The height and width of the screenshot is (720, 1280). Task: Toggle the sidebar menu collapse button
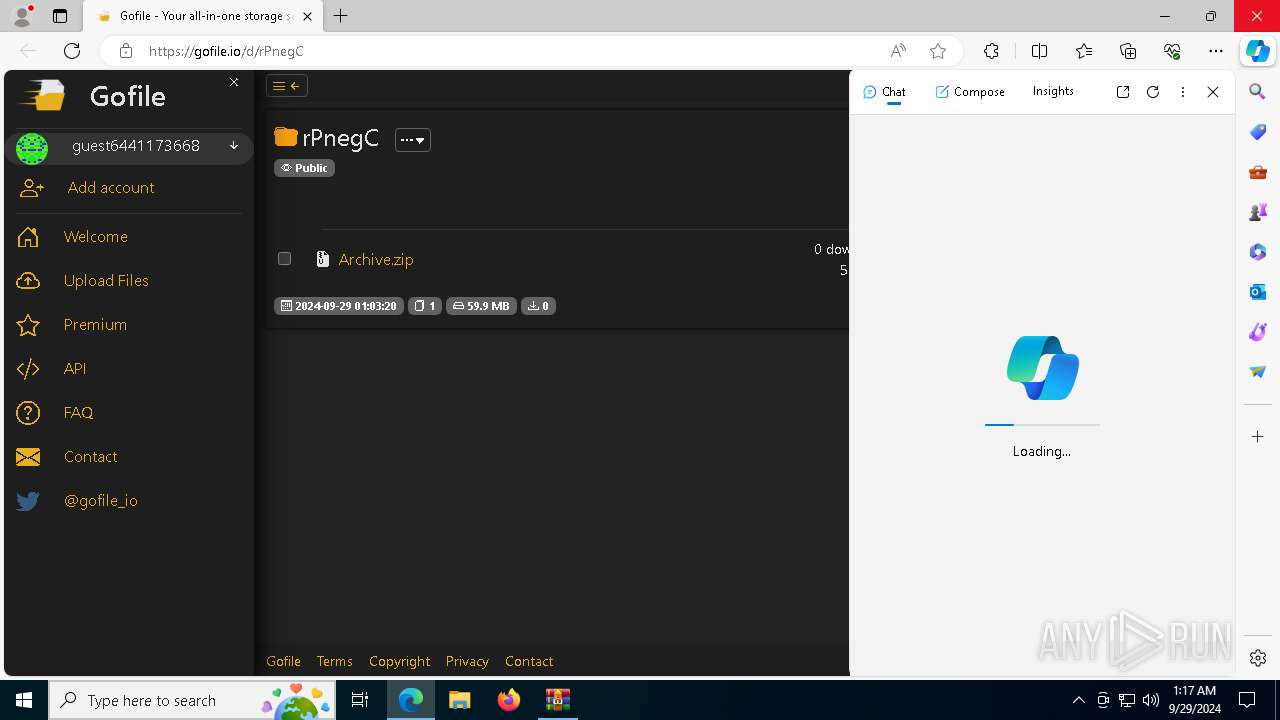tap(287, 86)
